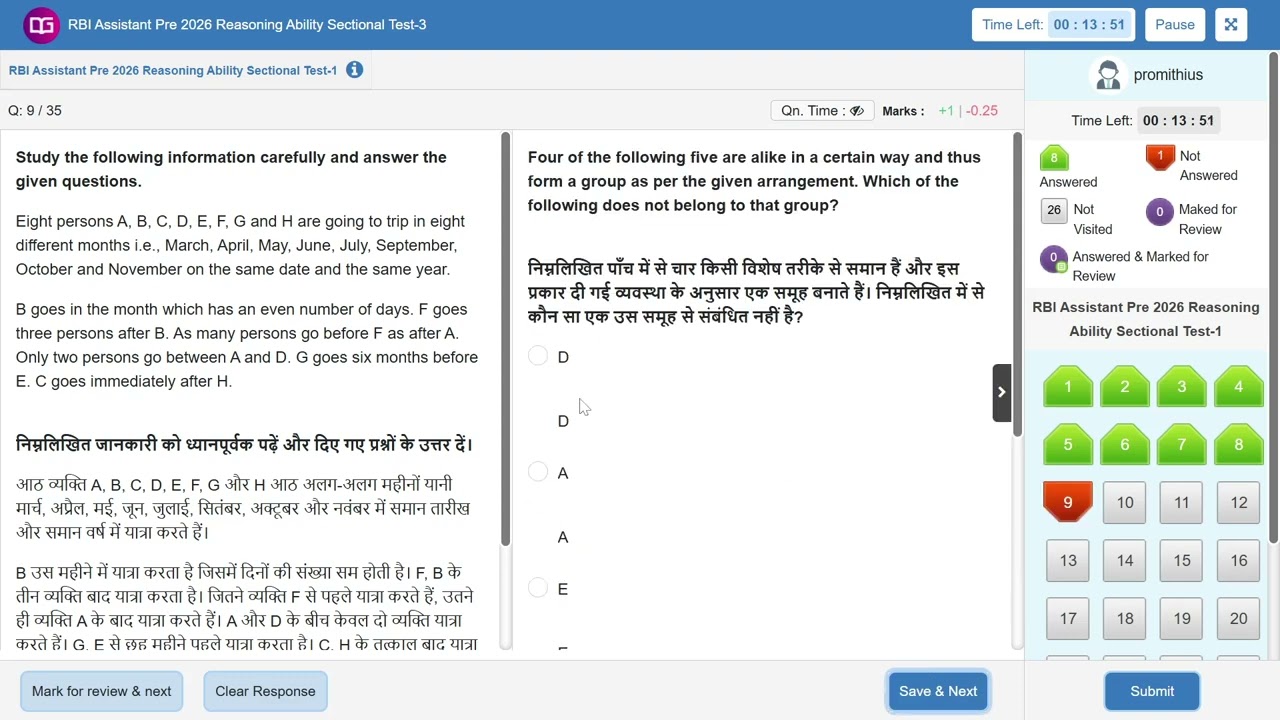Go to question 5
This screenshot has height=720, width=1280.
pos(1068,445)
